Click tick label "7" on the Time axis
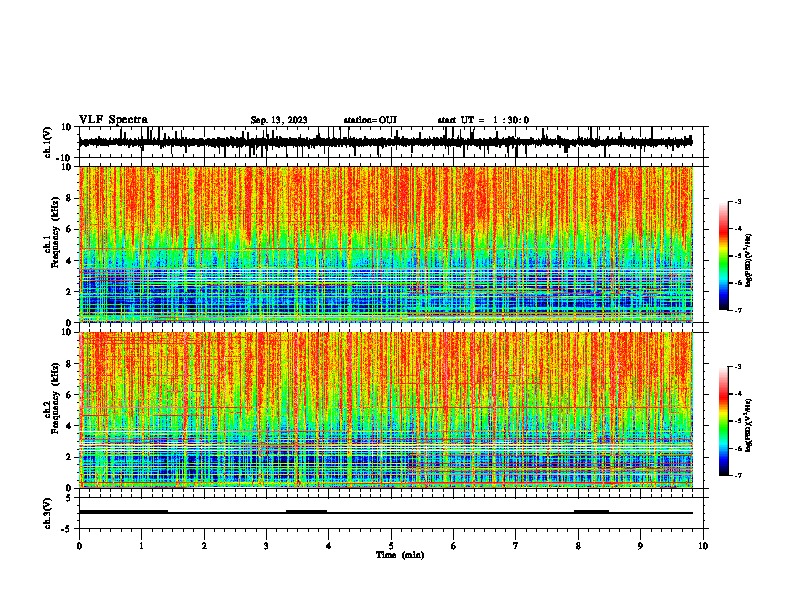The height and width of the screenshot is (612, 792). tap(516, 546)
